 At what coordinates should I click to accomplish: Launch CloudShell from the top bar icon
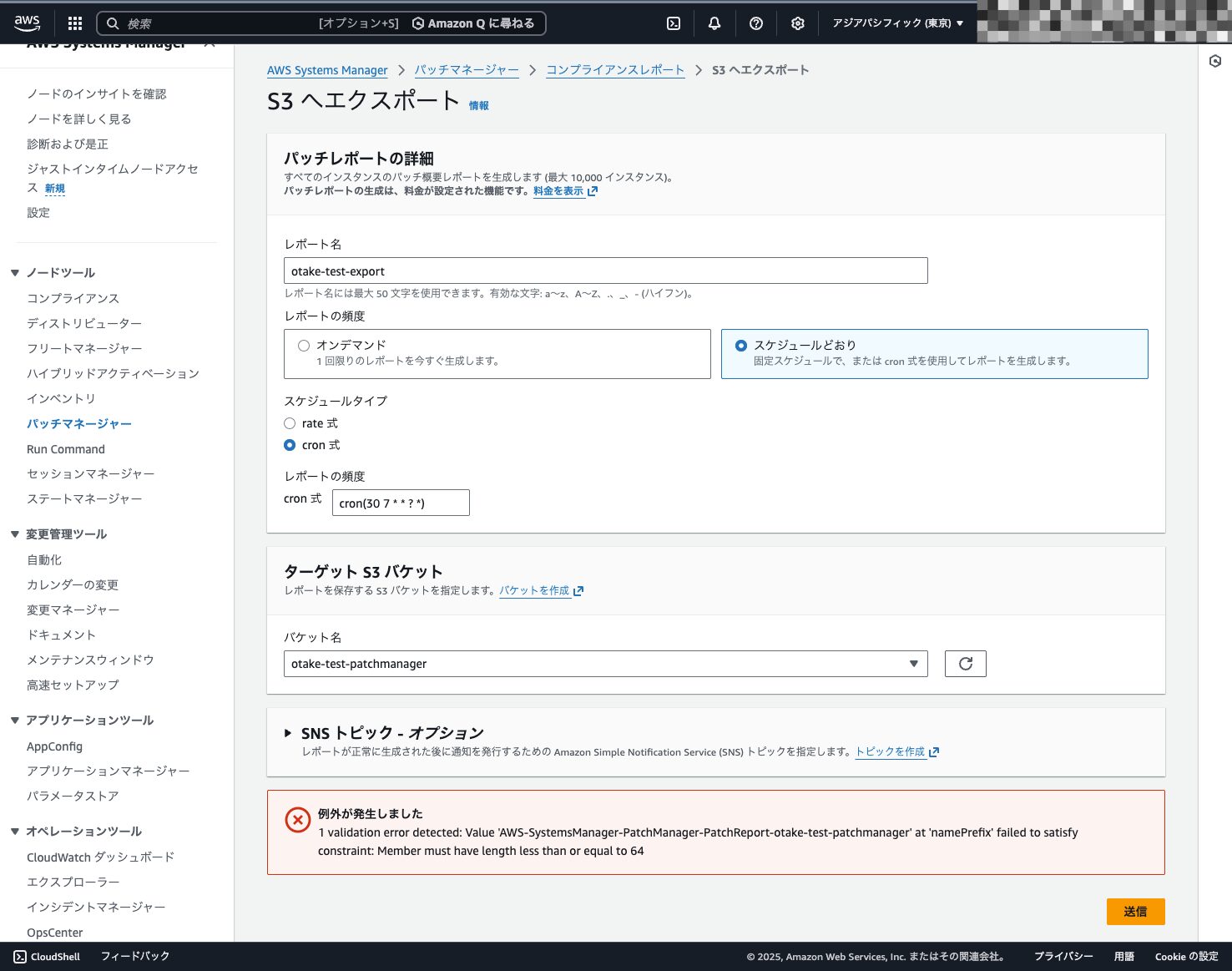click(674, 23)
